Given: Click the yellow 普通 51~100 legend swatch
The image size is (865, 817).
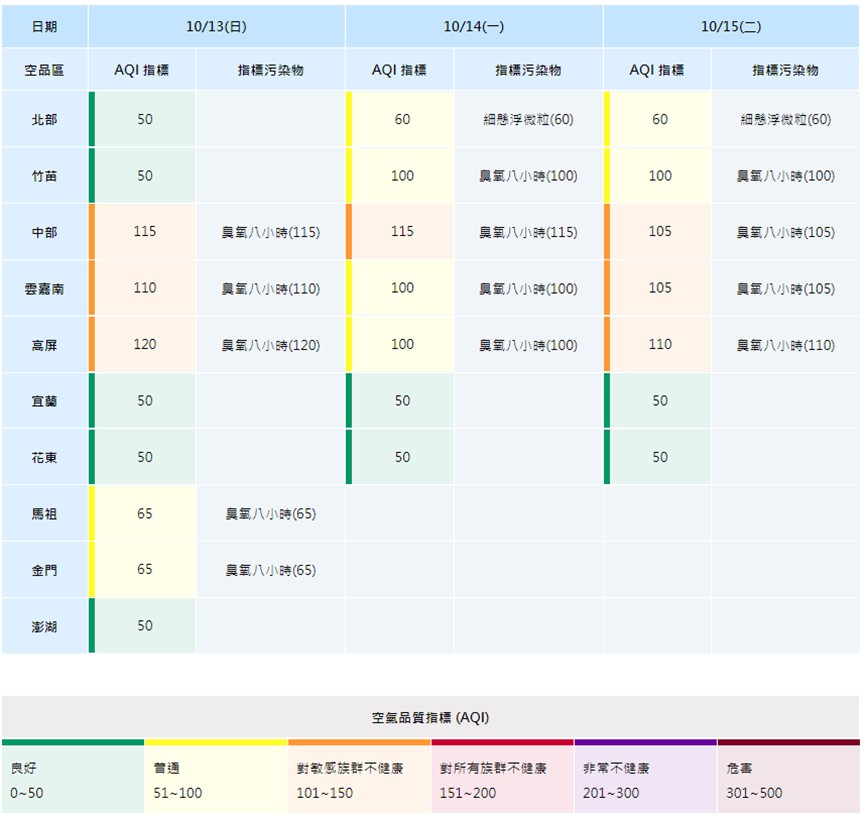Looking at the screenshot, I should tap(216, 779).
